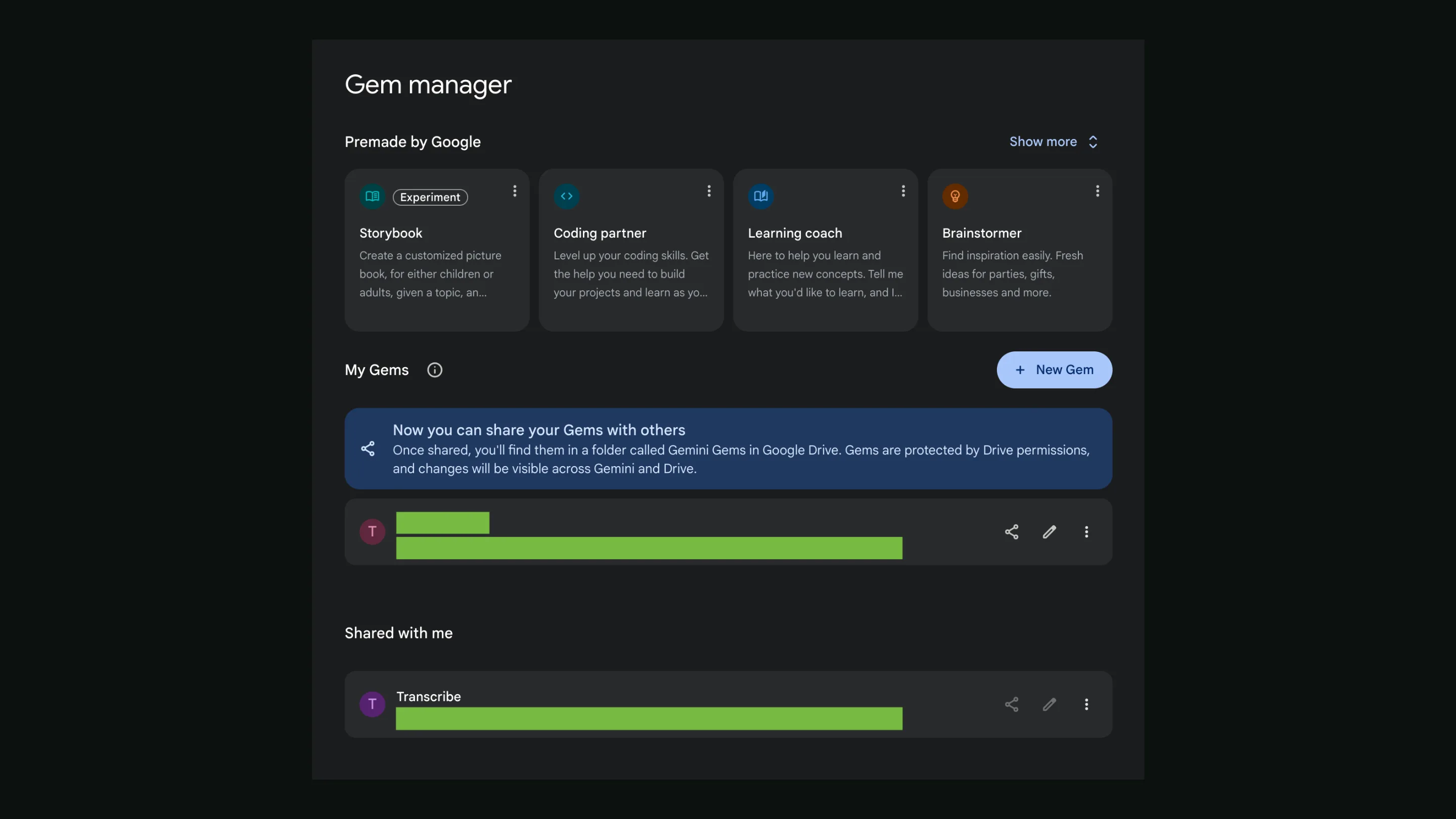Click the My Gems info icon
The image size is (1456, 819).
pyautogui.click(x=435, y=370)
